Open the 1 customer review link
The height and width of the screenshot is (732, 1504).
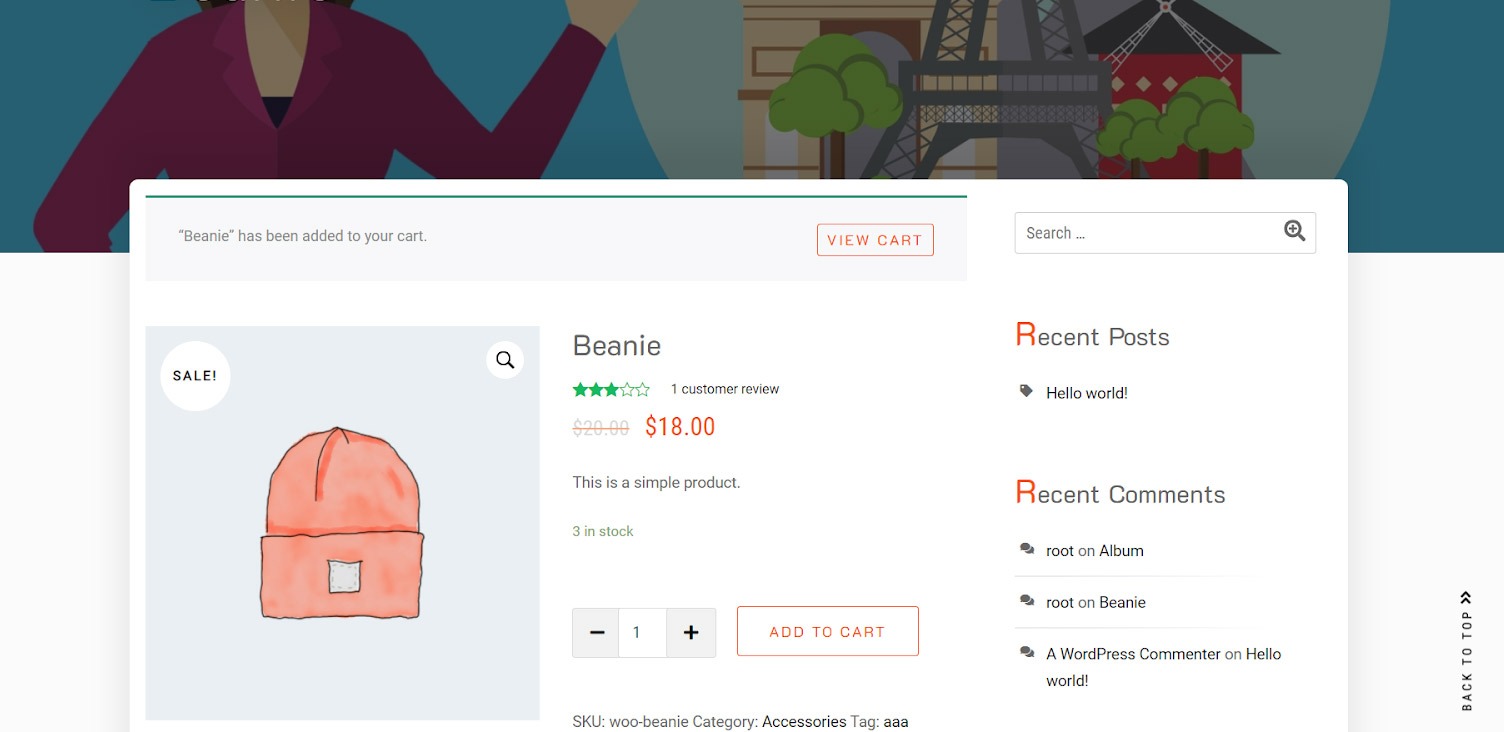(725, 389)
